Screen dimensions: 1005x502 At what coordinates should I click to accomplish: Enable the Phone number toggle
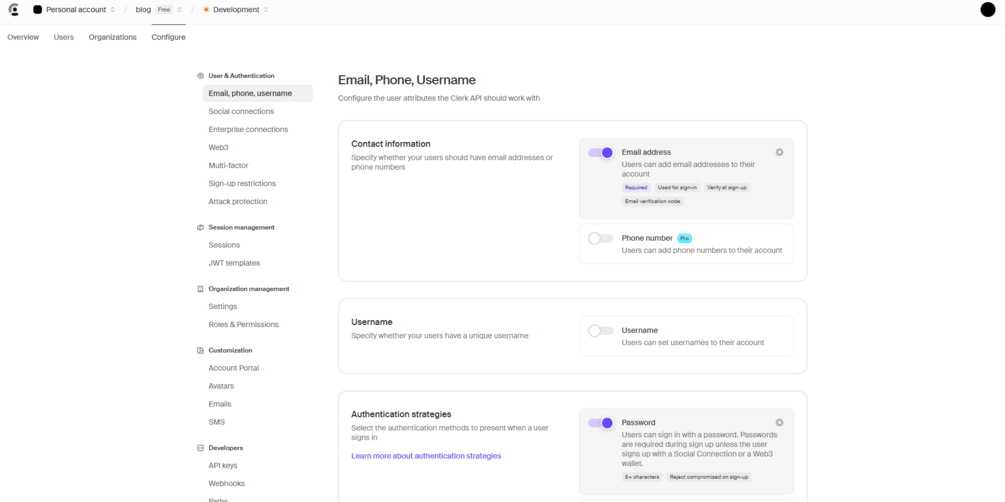(601, 239)
